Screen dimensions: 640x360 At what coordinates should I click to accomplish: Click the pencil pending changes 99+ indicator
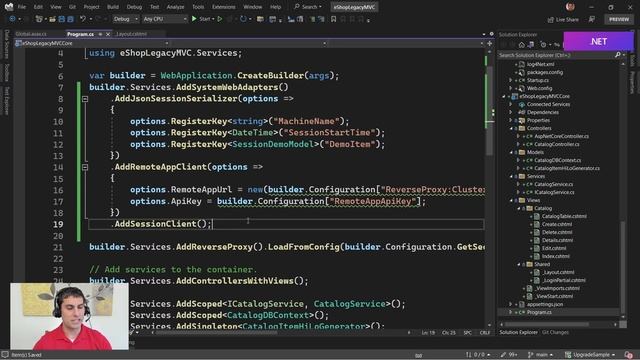(x=509, y=355)
